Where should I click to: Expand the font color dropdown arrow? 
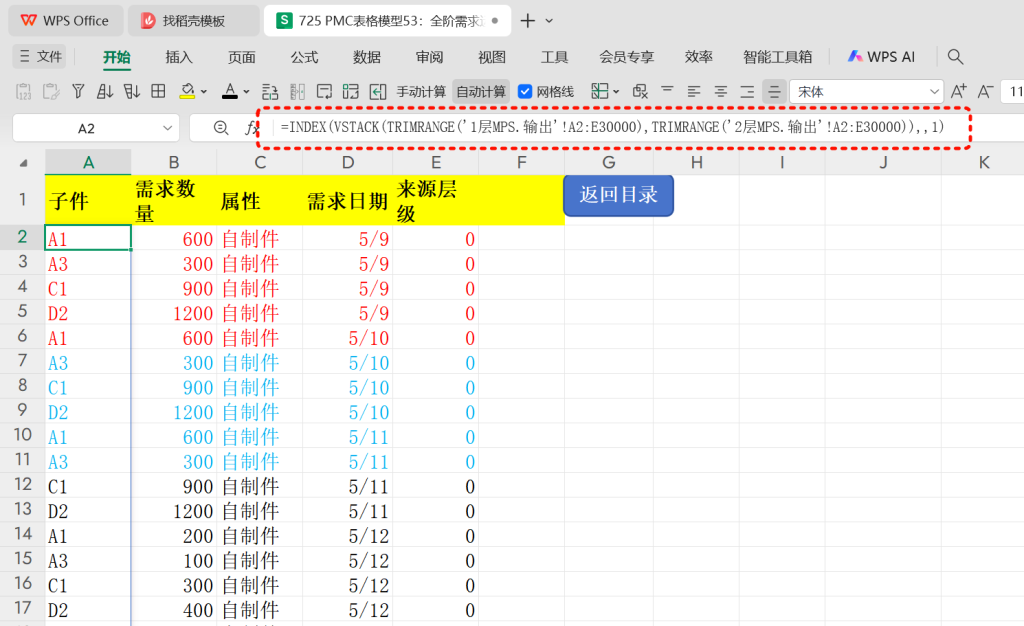(246, 92)
